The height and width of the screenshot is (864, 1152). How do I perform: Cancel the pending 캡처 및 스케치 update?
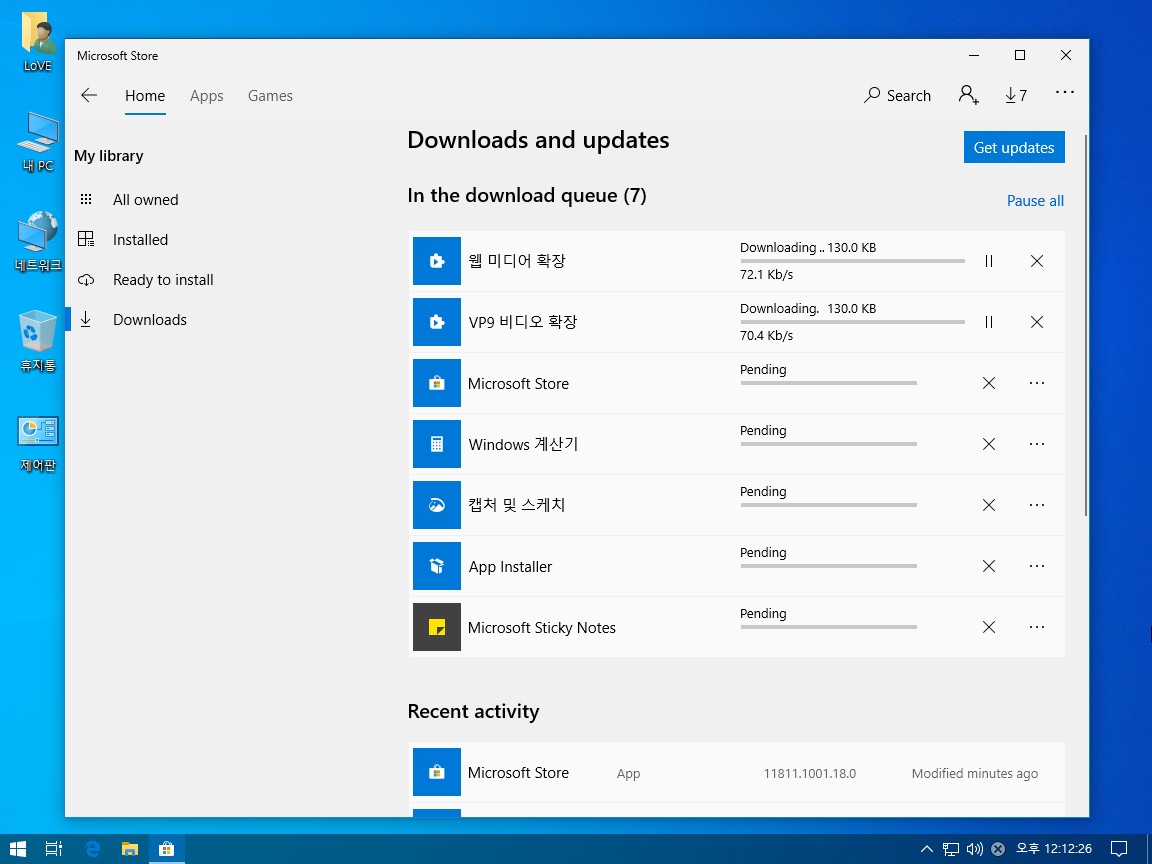[x=989, y=505]
